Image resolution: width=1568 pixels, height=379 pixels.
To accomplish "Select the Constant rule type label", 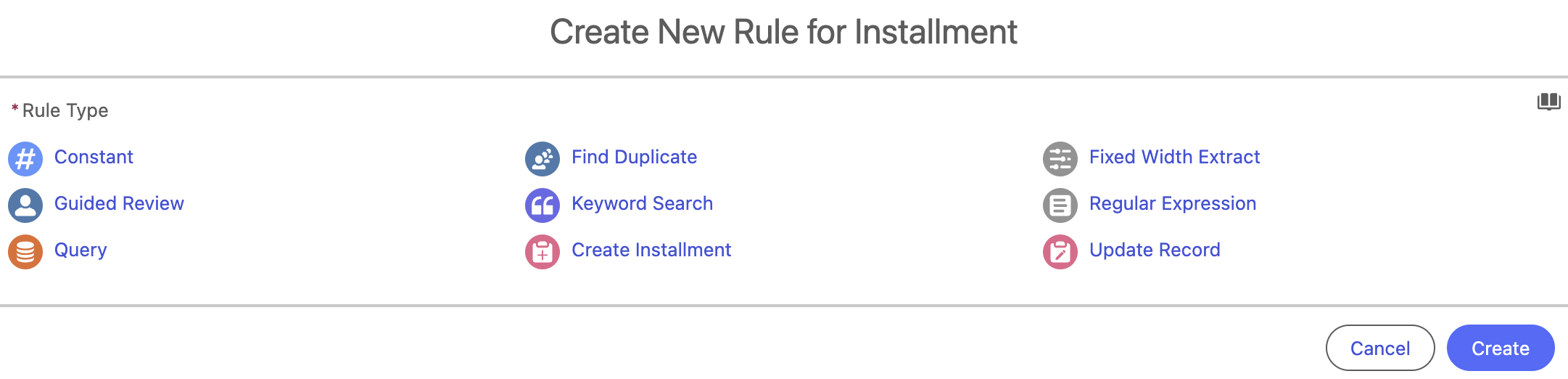I will tap(94, 157).
